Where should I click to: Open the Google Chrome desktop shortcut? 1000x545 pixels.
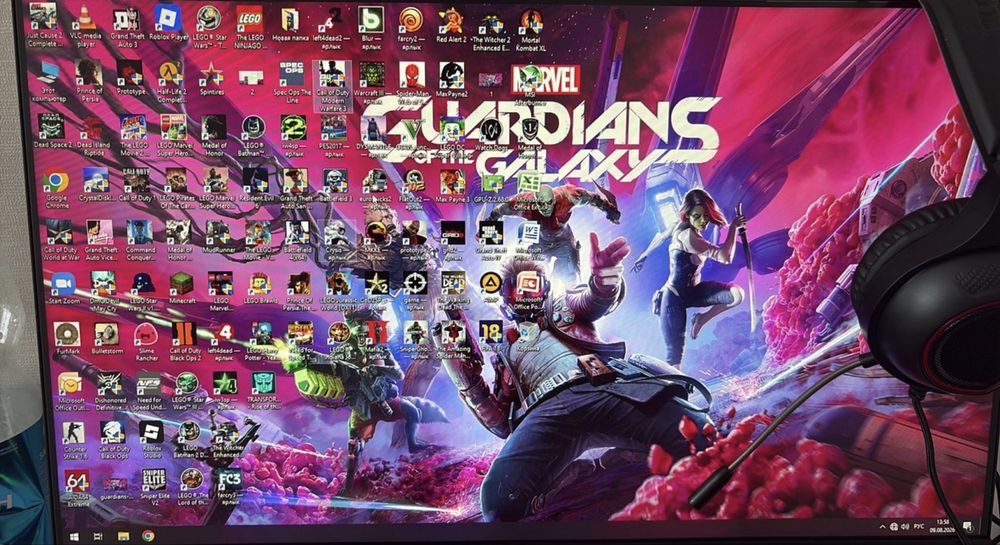(x=56, y=190)
